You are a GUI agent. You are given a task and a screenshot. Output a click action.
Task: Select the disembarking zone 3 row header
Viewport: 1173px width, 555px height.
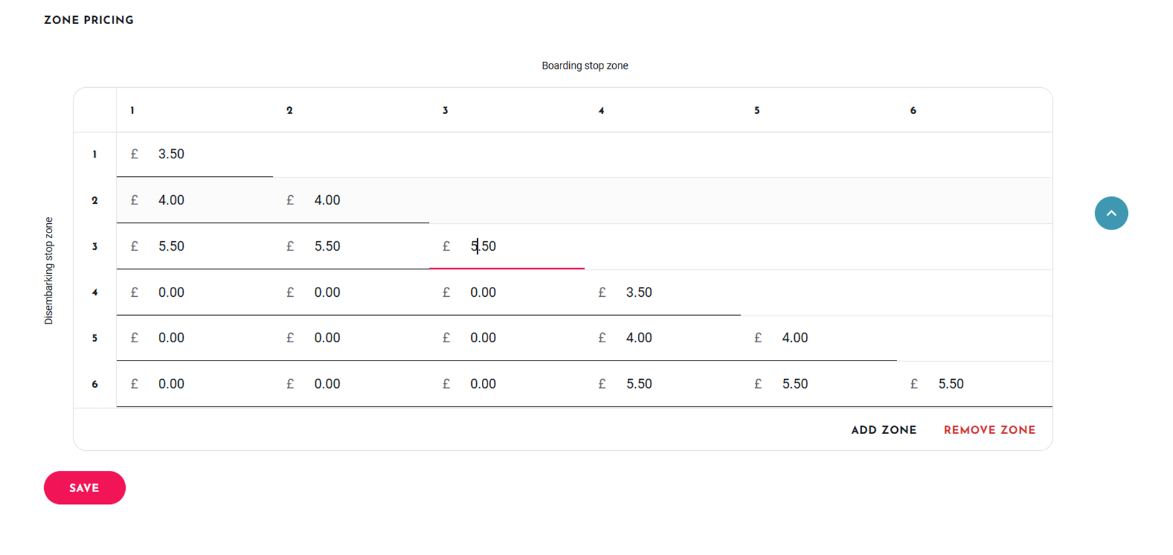tap(95, 246)
